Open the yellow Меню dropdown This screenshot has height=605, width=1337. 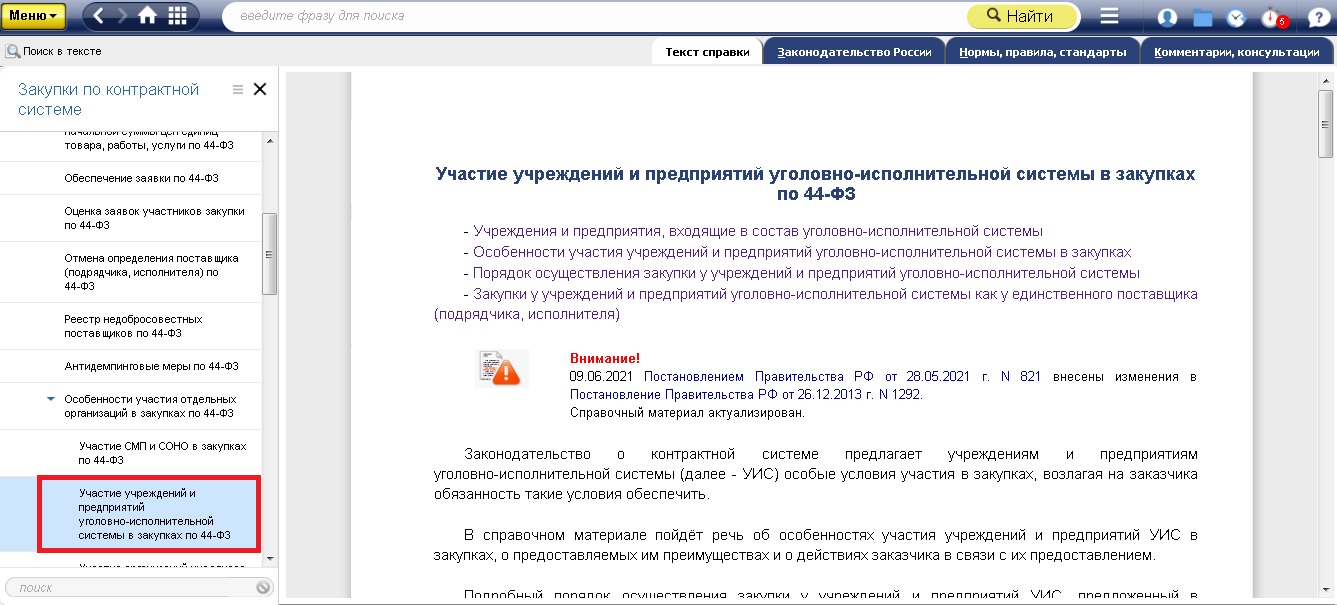pos(34,16)
